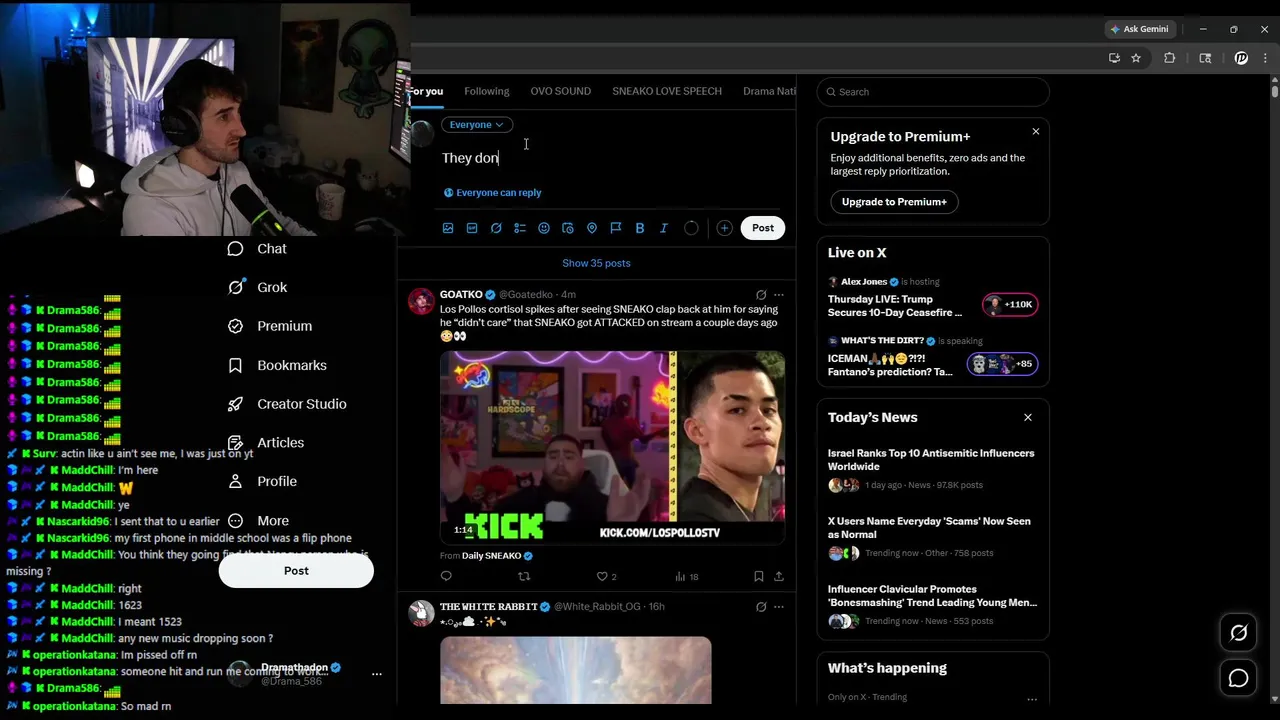Toggle bold text formatting
The image size is (1280, 720).
point(640,228)
